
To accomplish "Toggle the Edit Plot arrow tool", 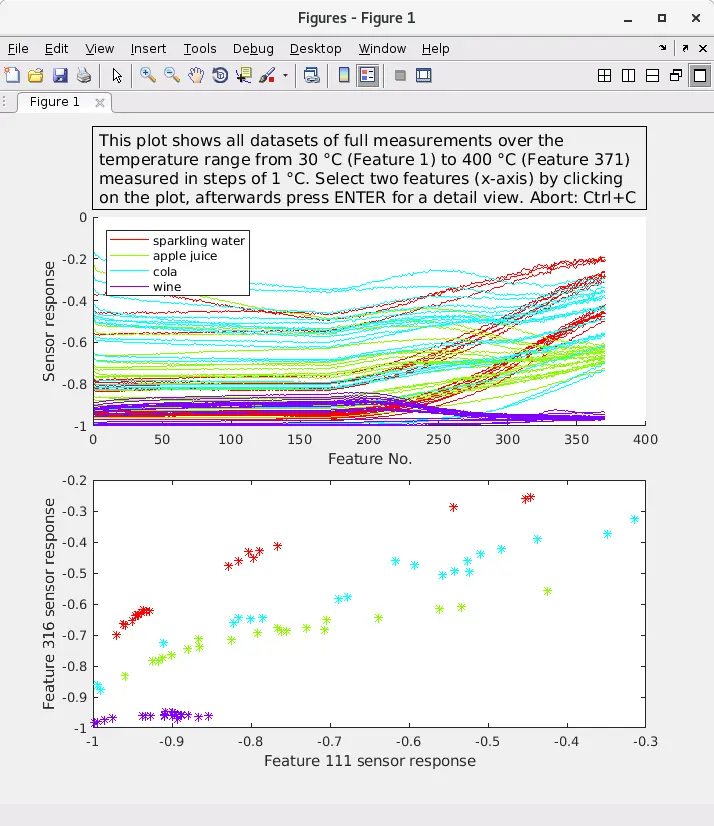I will click(117, 75).
